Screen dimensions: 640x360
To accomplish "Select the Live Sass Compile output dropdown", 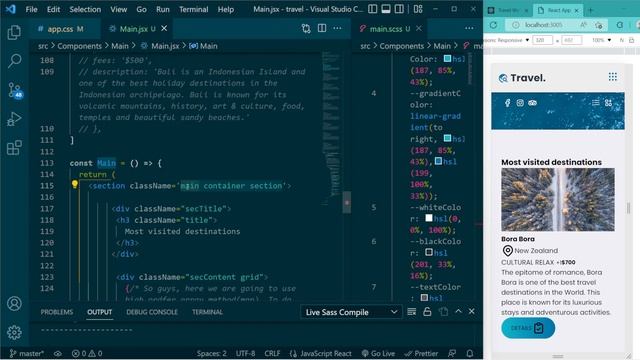I will 351,312.
